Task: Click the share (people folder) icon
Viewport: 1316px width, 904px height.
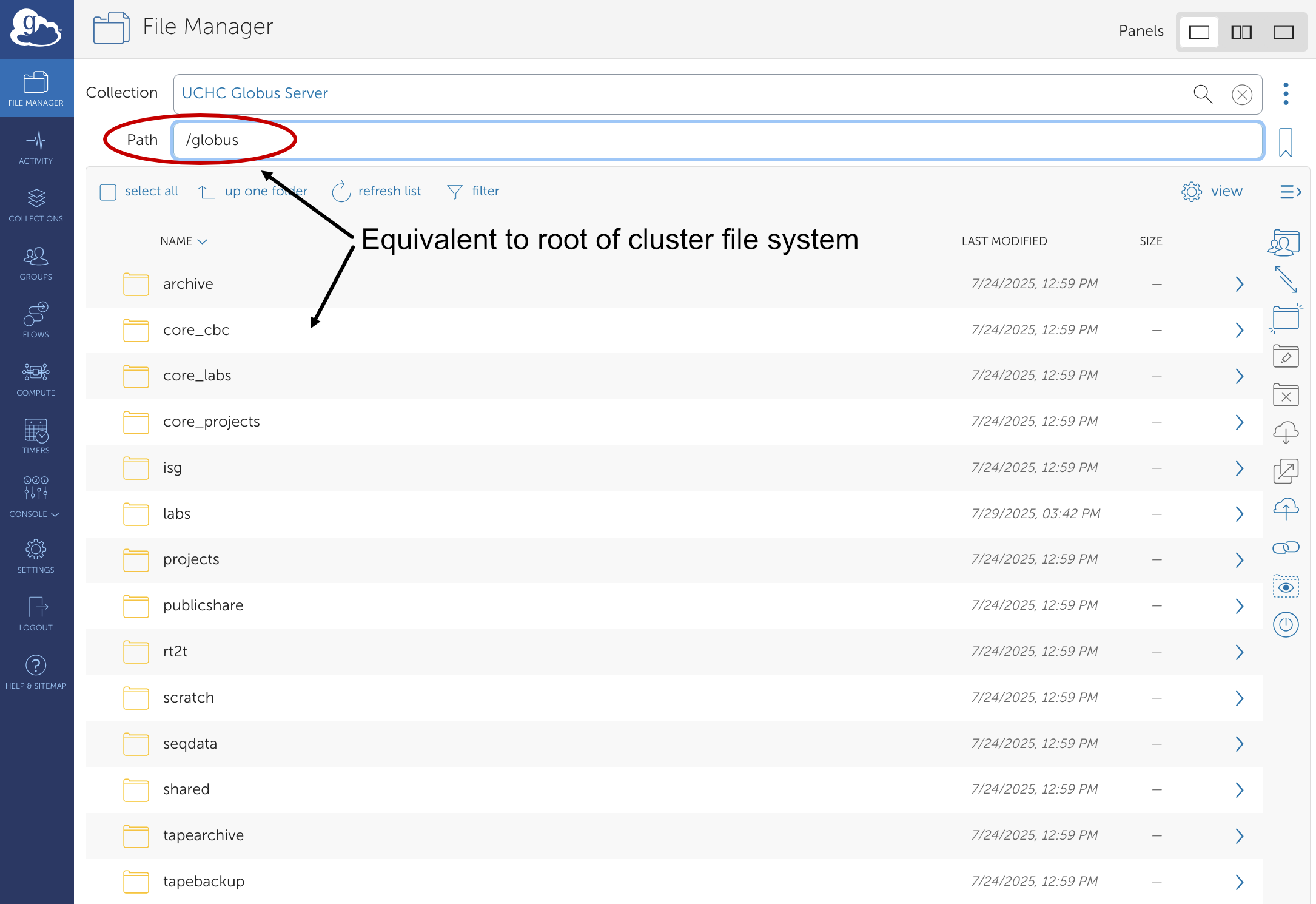Action: point(1284,243)
